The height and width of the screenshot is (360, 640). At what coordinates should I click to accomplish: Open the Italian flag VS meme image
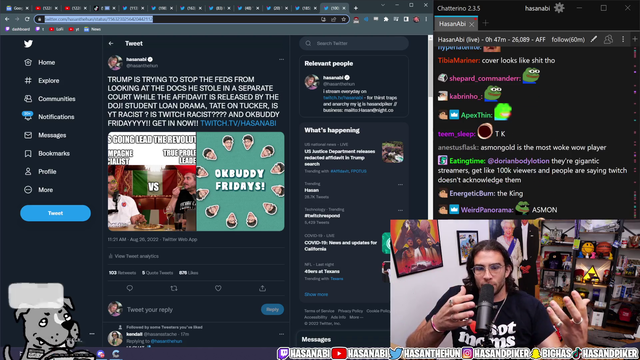point(152,181)
